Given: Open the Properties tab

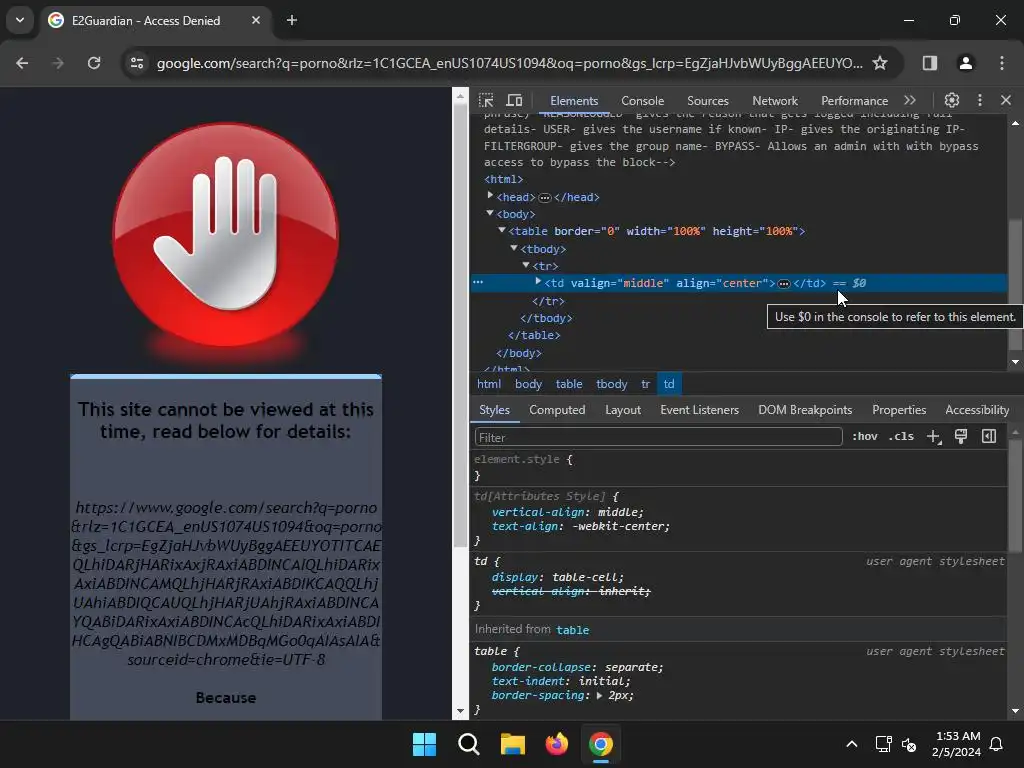Looking at the screenshot, I should tap(899, 410).
